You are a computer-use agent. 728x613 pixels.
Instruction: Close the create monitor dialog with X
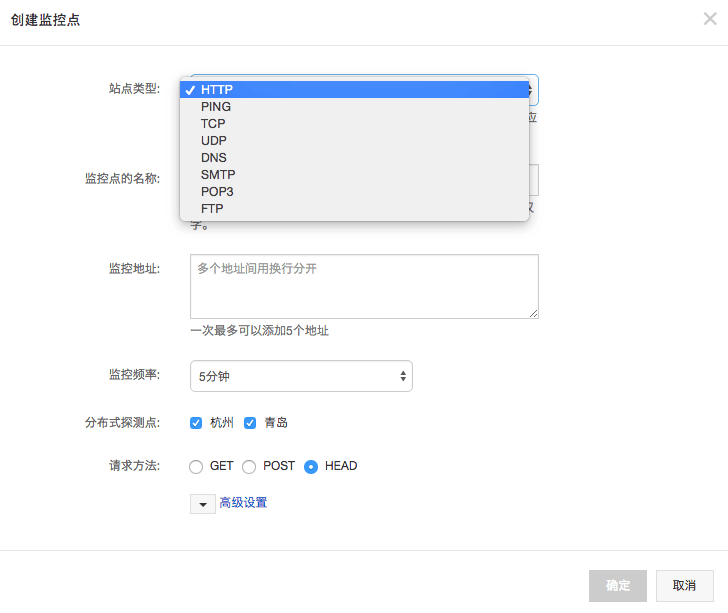710,19
